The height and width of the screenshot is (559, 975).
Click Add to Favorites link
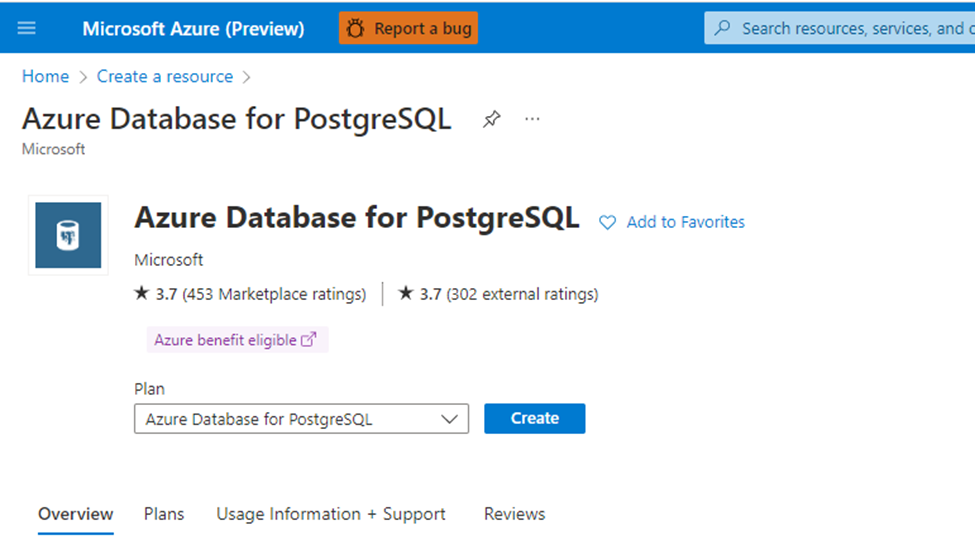(x=685, y=222)
